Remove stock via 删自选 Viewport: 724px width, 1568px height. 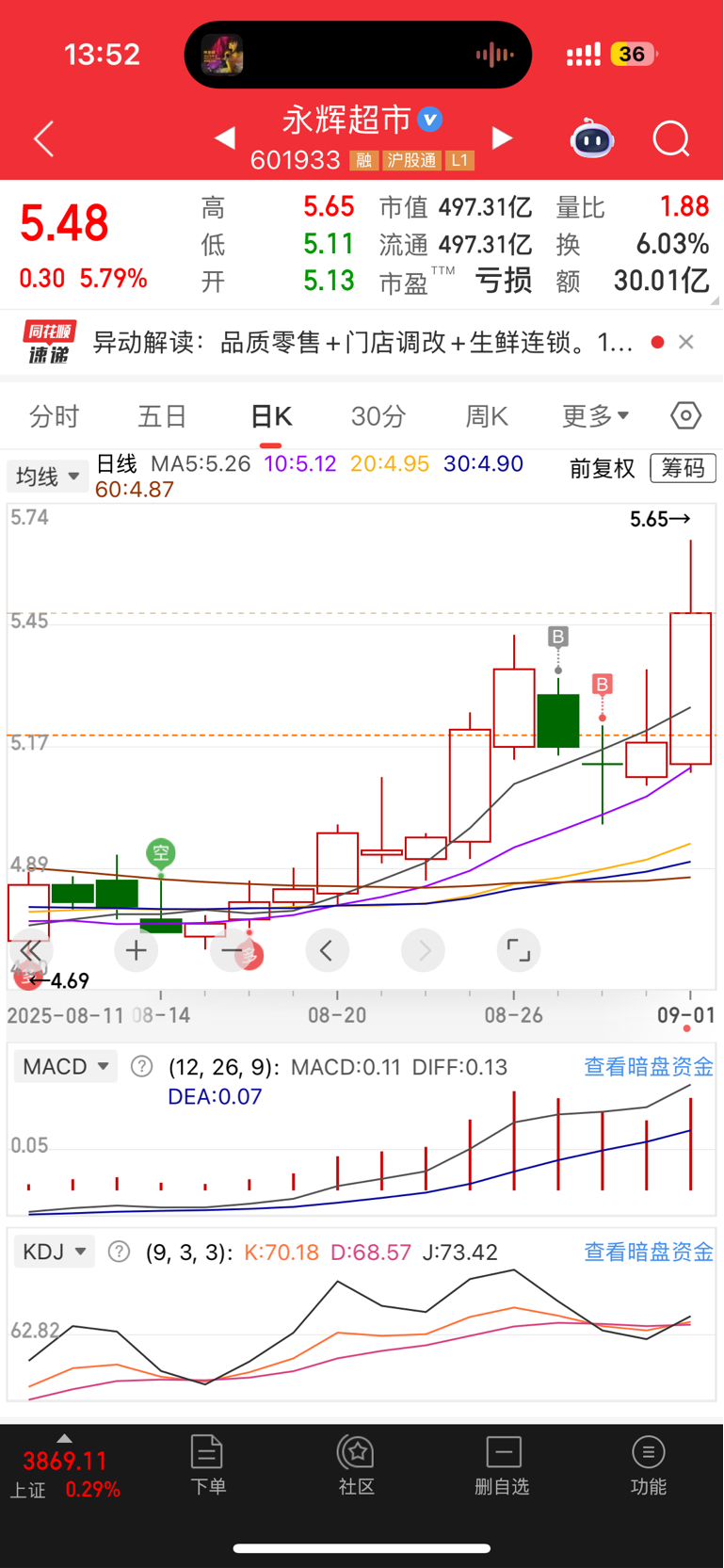pos(503,1464)
